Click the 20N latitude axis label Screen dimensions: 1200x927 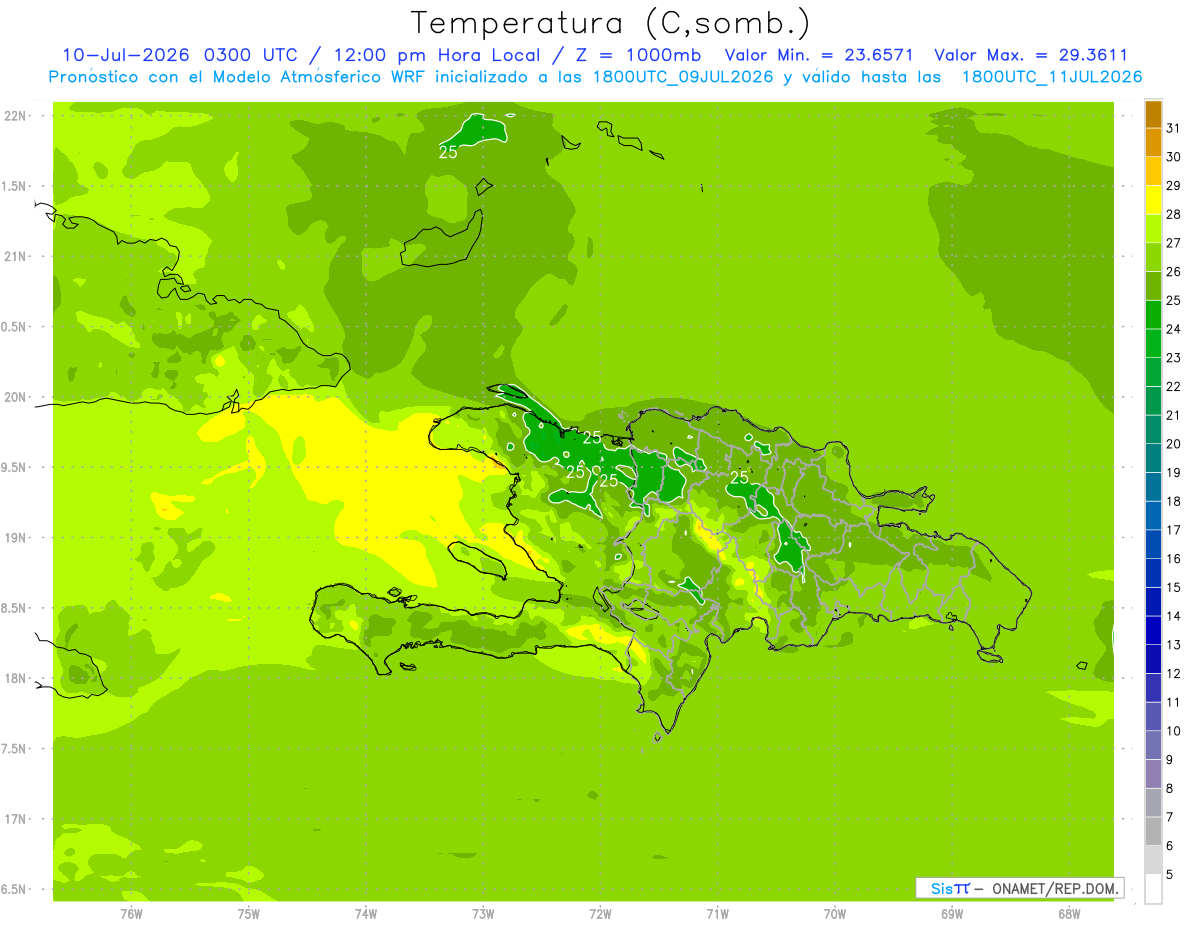coord(16,397)
